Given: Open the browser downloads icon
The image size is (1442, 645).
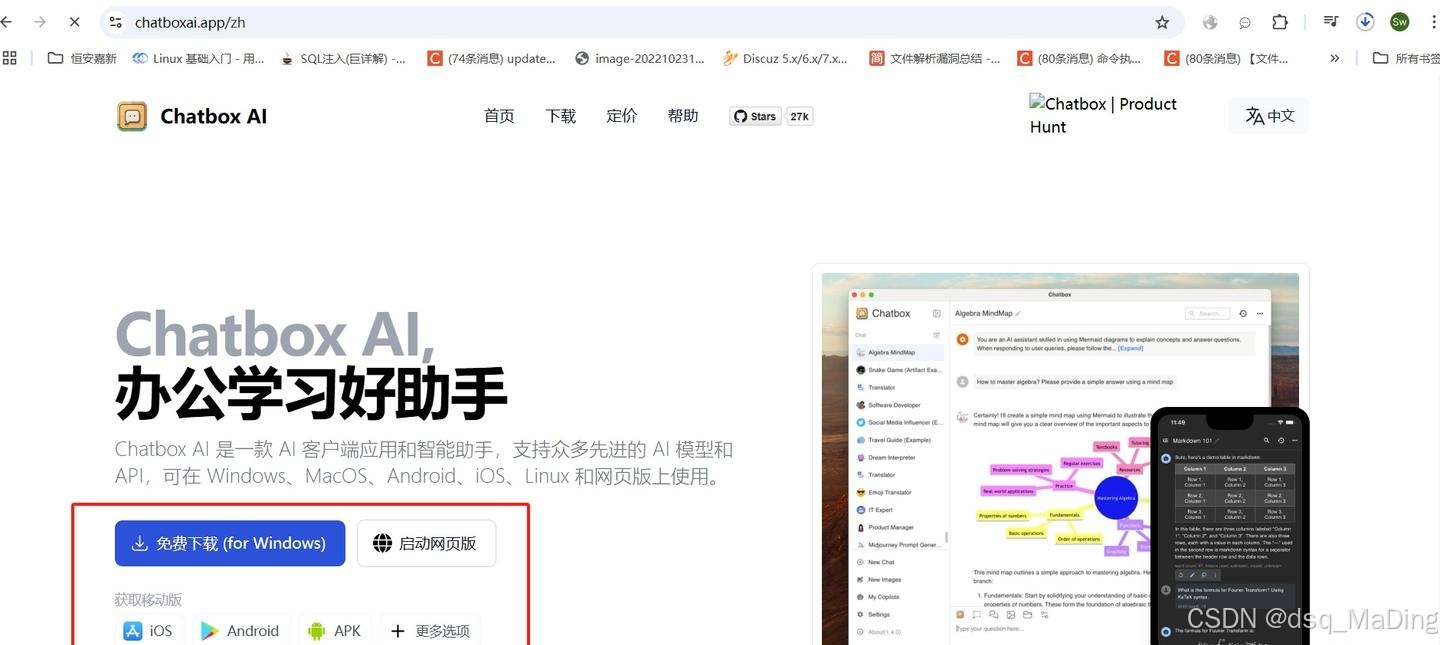Looking at the screenshot, I should (1365, 21).
